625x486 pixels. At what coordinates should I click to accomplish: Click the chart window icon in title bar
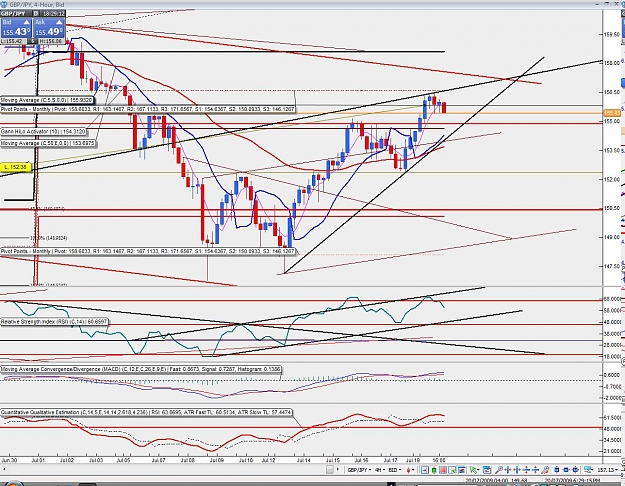point(5,4)
